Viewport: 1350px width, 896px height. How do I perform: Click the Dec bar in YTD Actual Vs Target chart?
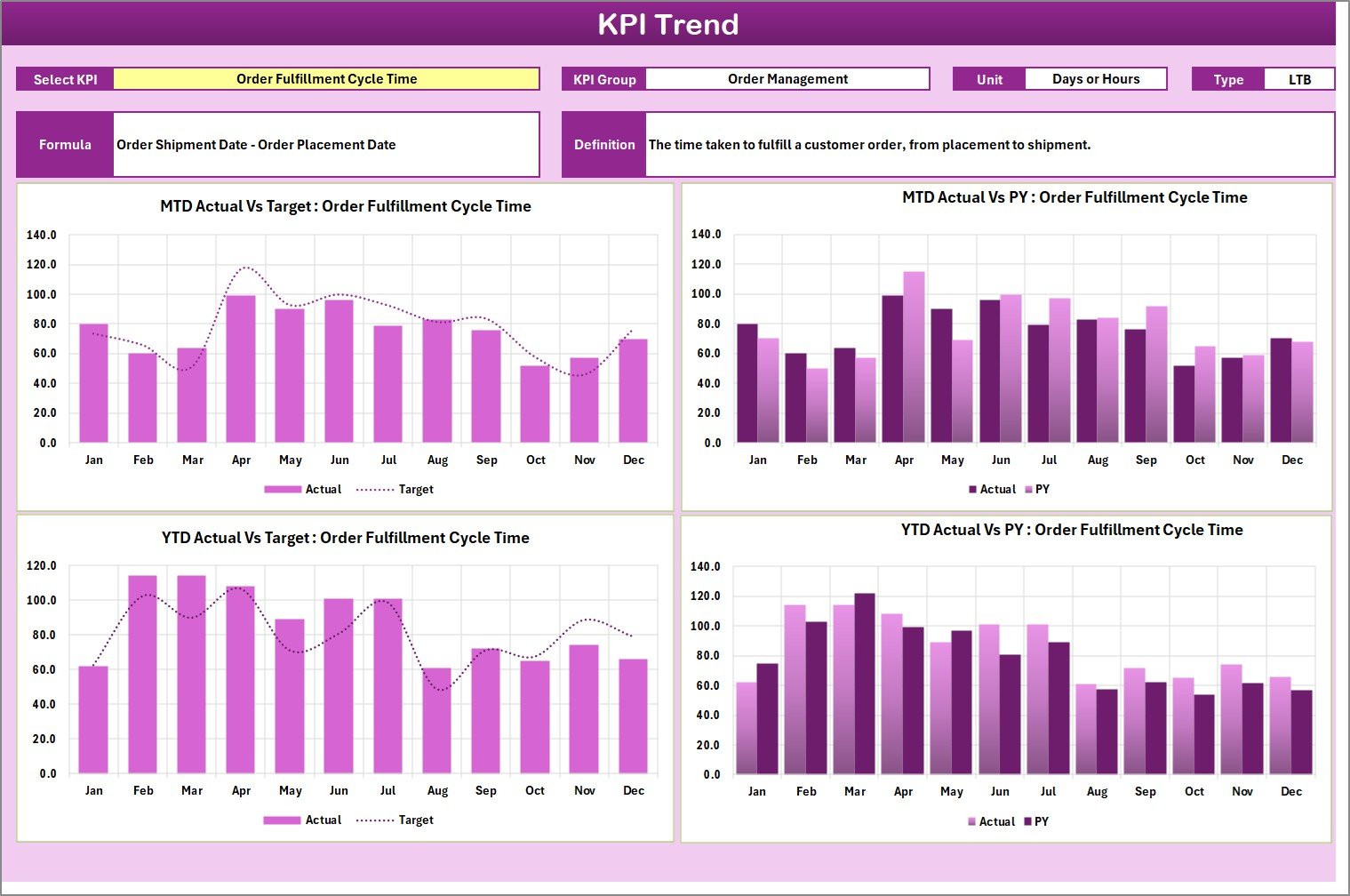tap(633, 716)
